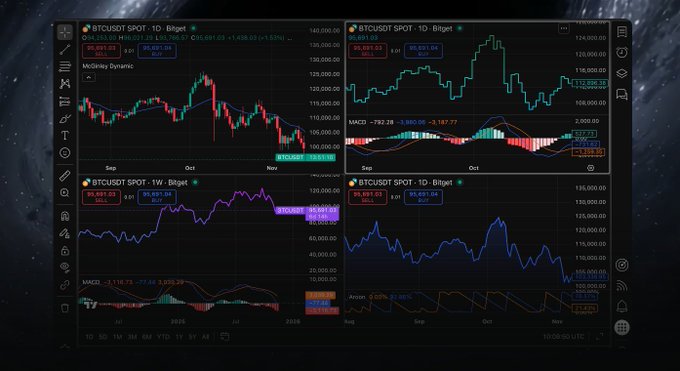Screen dimensions: 680x371
Task: Click the 112,896.38 price label
Action: pos(590,83)
